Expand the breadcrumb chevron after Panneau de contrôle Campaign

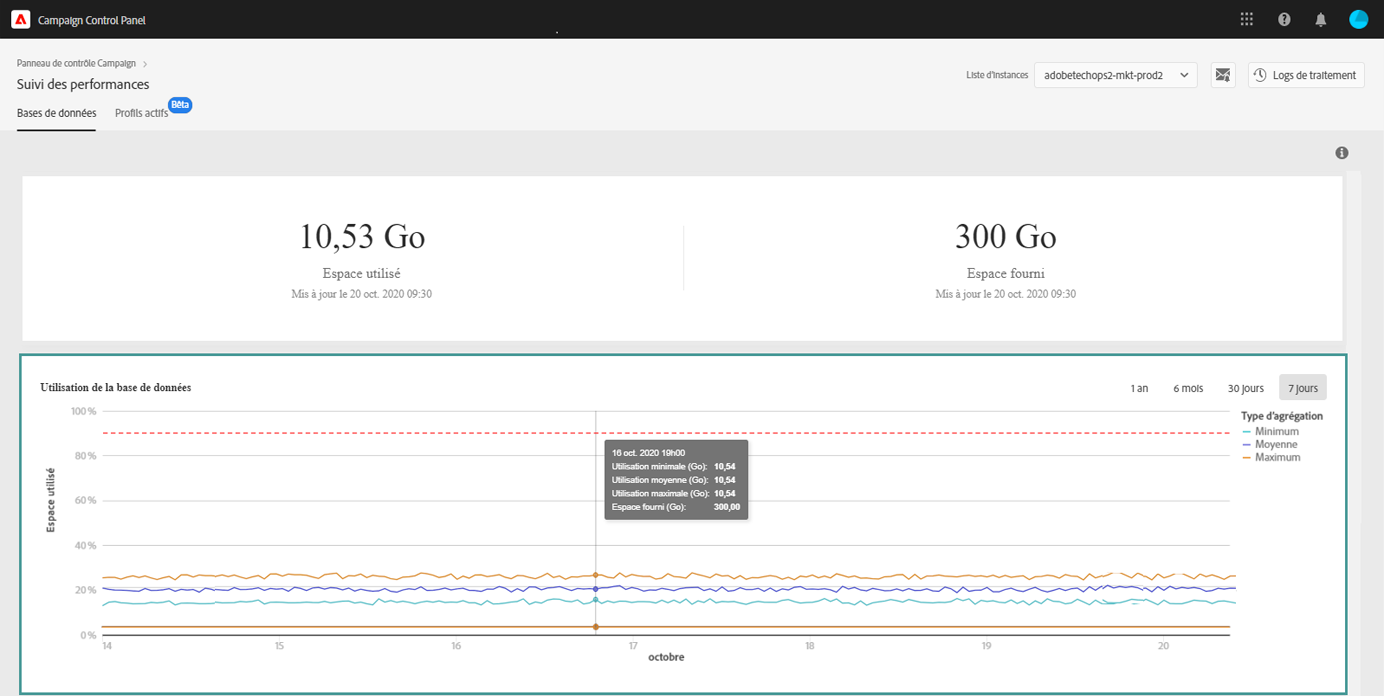[145, 63]
